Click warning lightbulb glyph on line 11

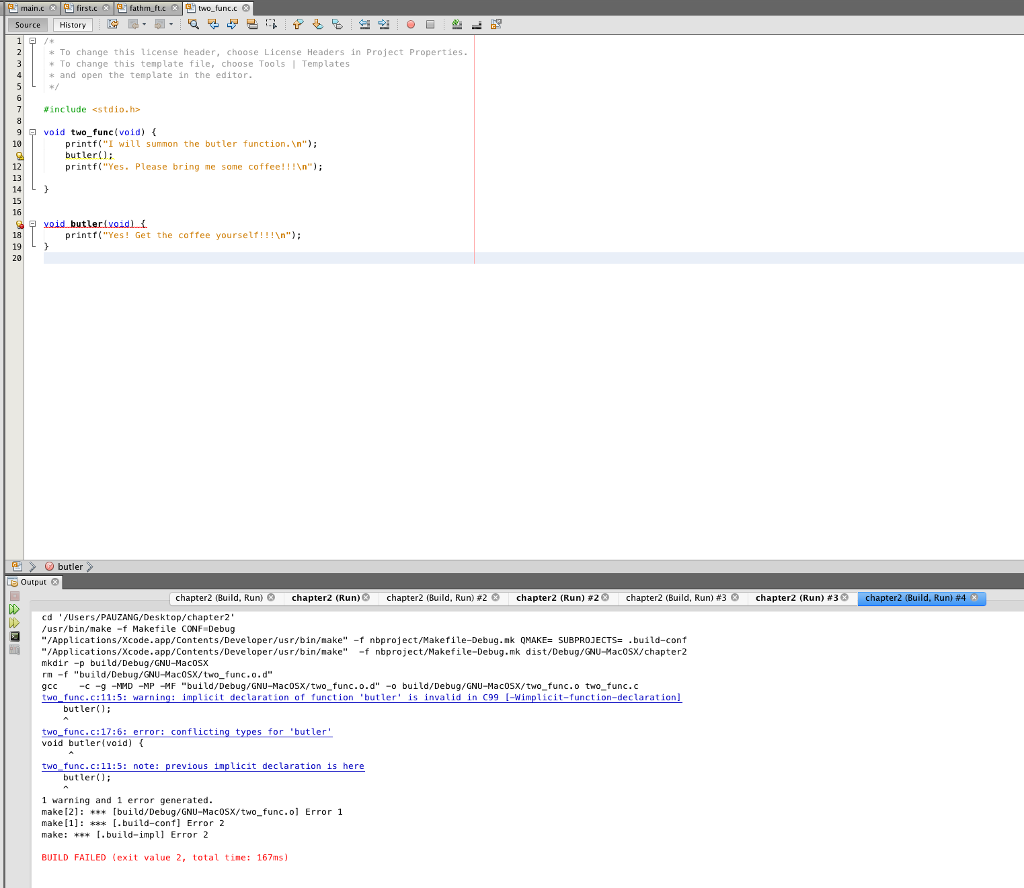pyautogui.click(x=19, y=155)
